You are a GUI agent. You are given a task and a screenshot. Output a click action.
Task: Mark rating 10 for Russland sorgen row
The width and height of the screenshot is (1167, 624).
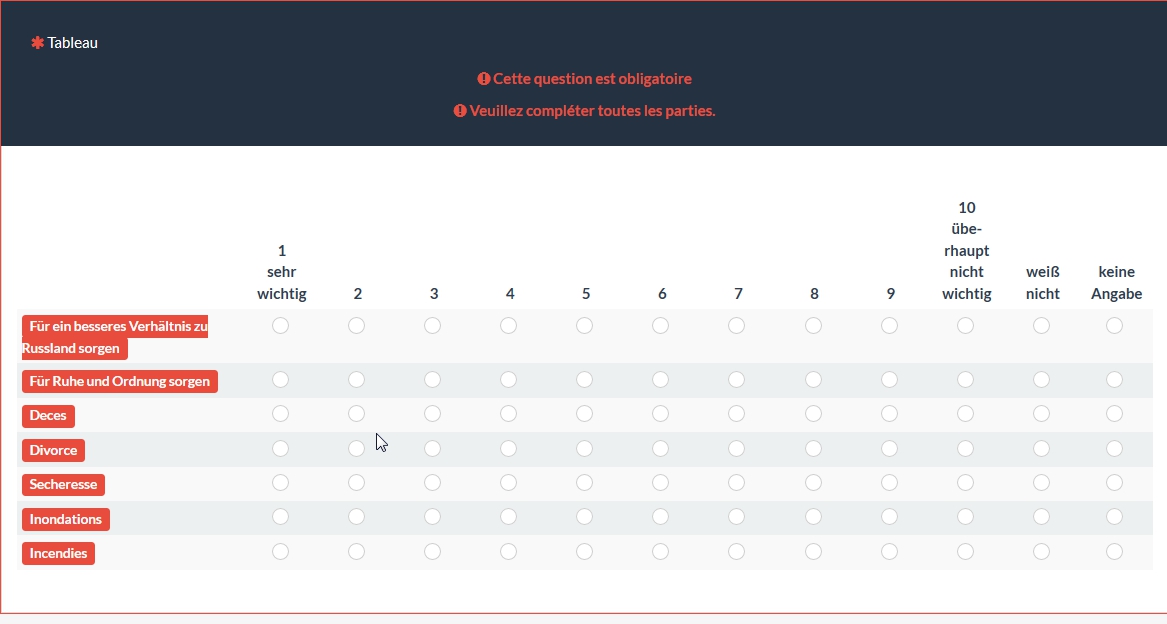coord(965,325)
